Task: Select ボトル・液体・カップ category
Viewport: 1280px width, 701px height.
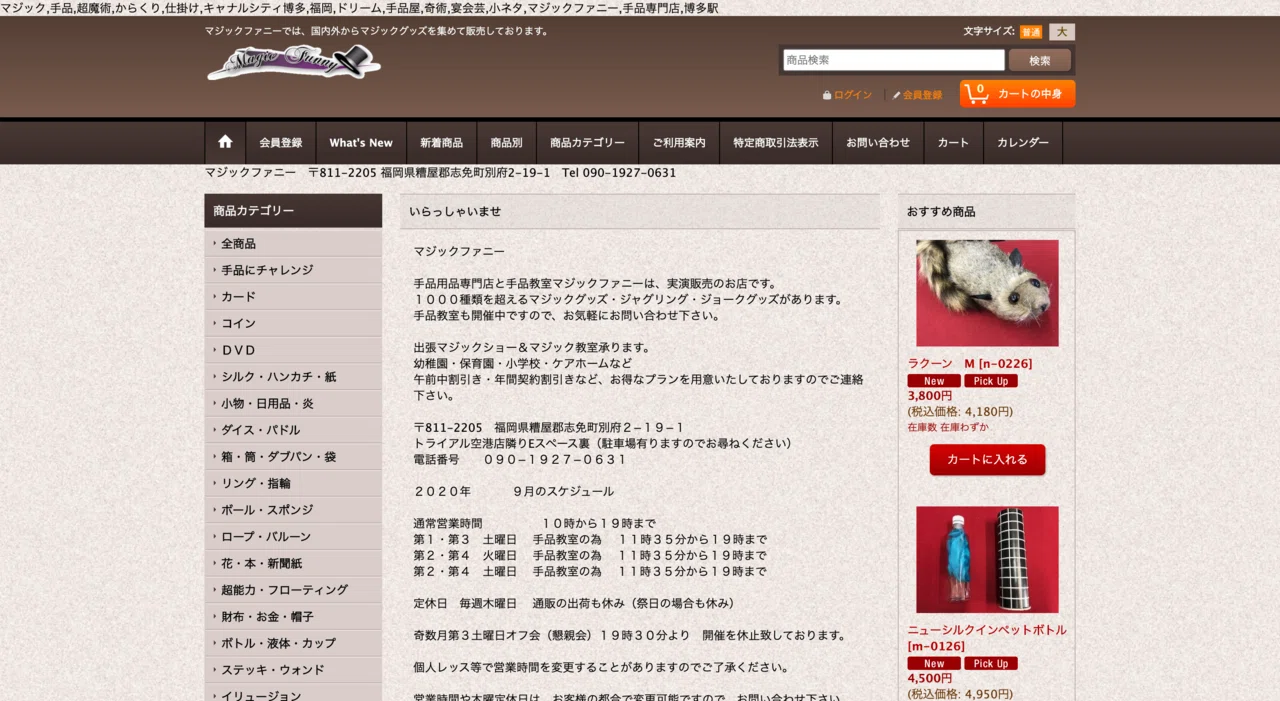Action: pyautogui.click(x=293, y=643)
